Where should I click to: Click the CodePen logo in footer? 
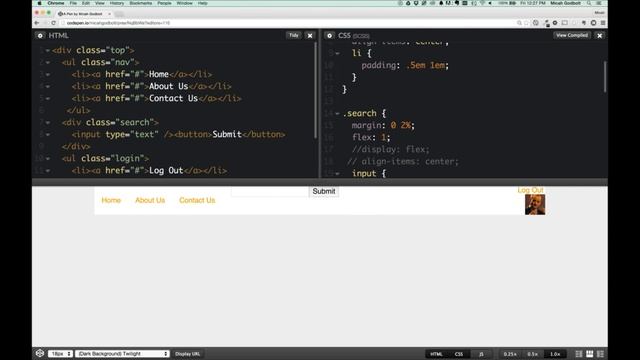(40, 353)
